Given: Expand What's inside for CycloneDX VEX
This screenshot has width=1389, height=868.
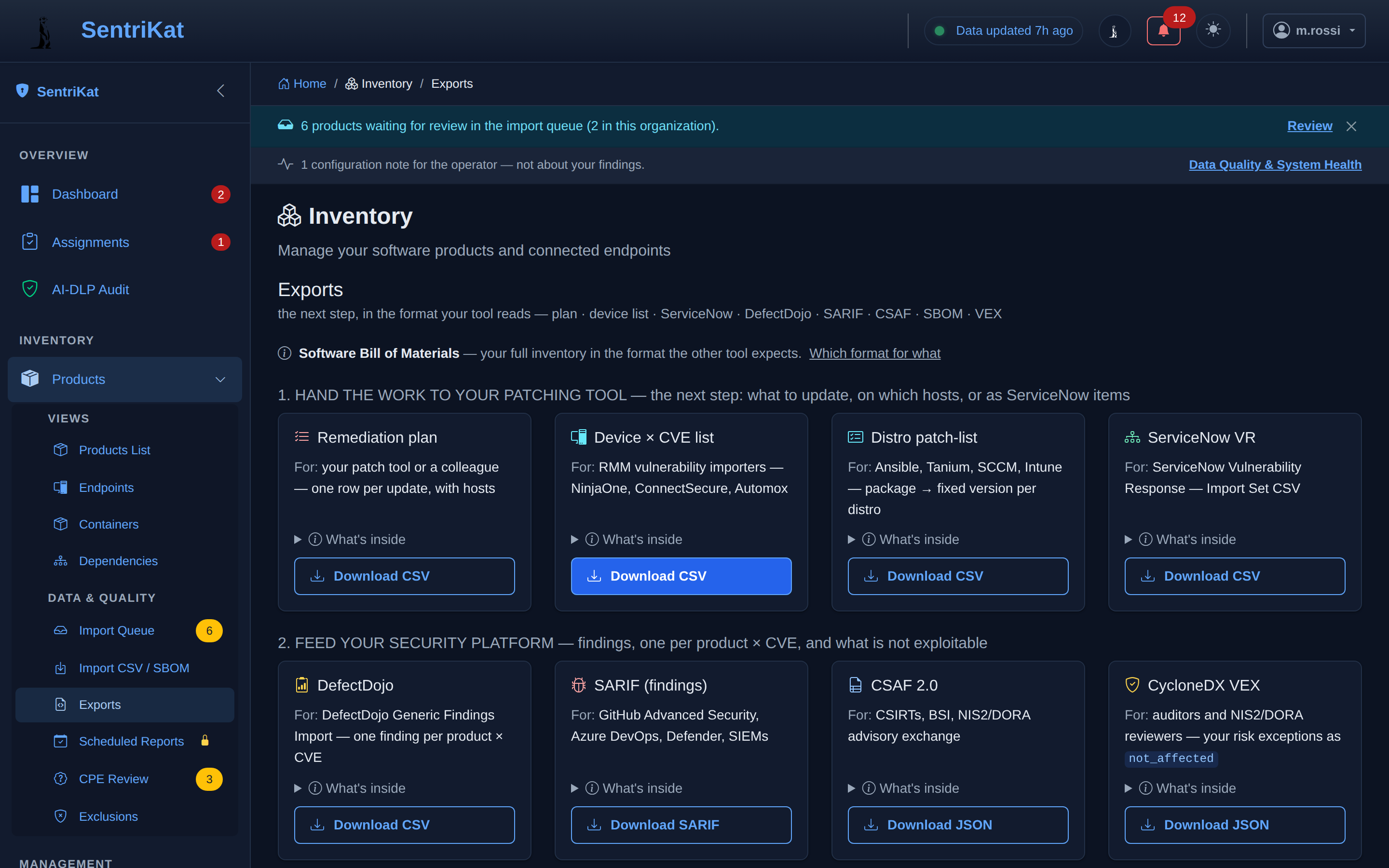Looking at the screenshot, I should coord(1181,788).
